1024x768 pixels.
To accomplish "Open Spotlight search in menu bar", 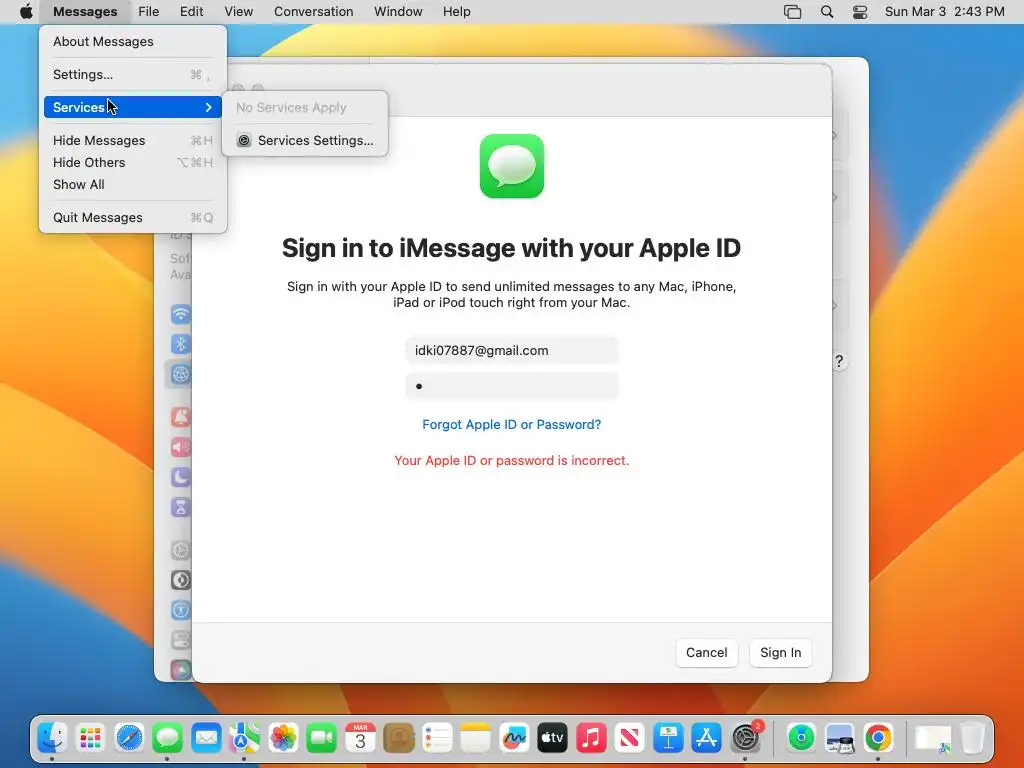I will (x=827, y=12).
